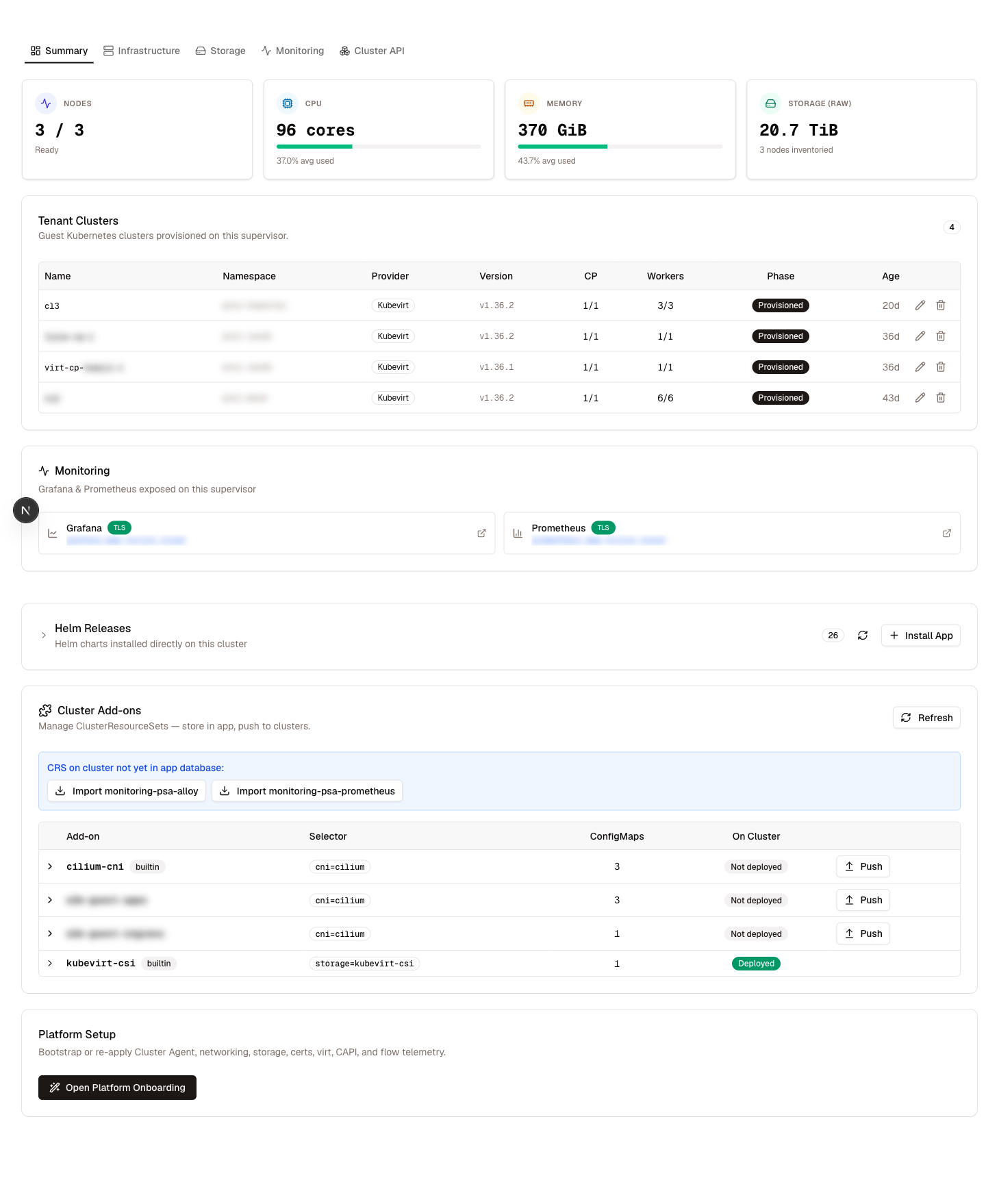Open the Grafana URL link

[x=126, y=540]
